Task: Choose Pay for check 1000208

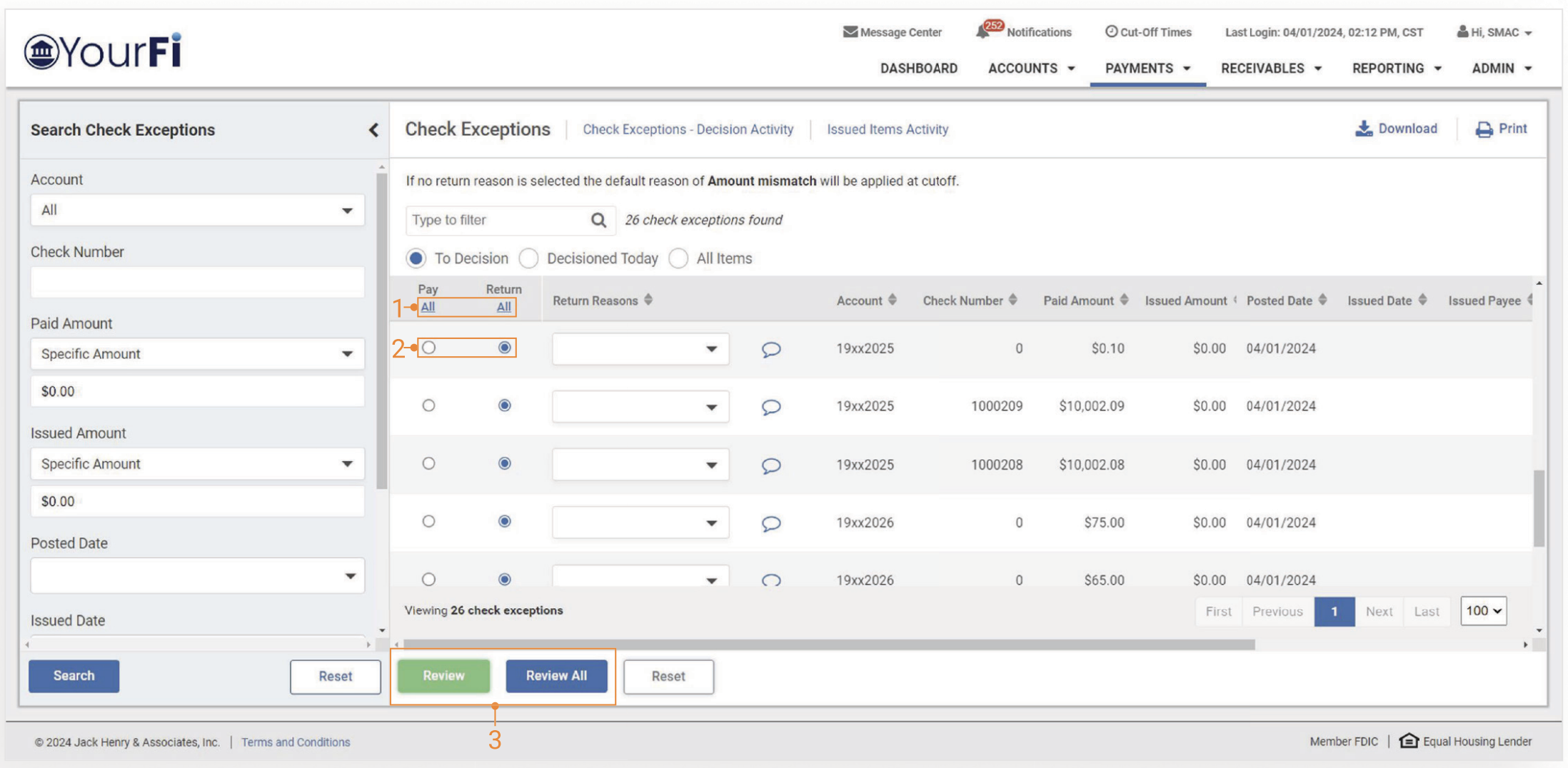Action: [x=428, y=464]
